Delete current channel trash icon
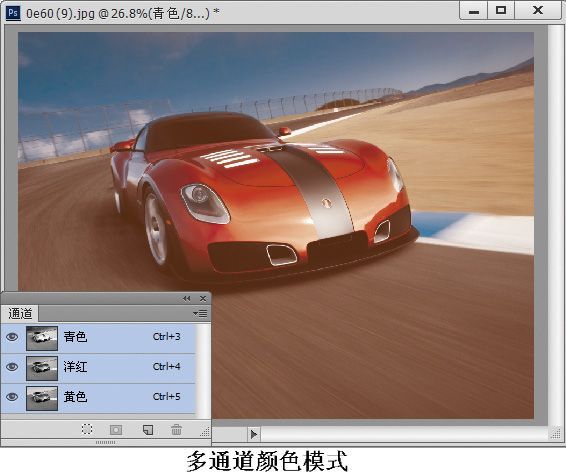This screenshot has height=475, width=566. [x=177, y=430]
